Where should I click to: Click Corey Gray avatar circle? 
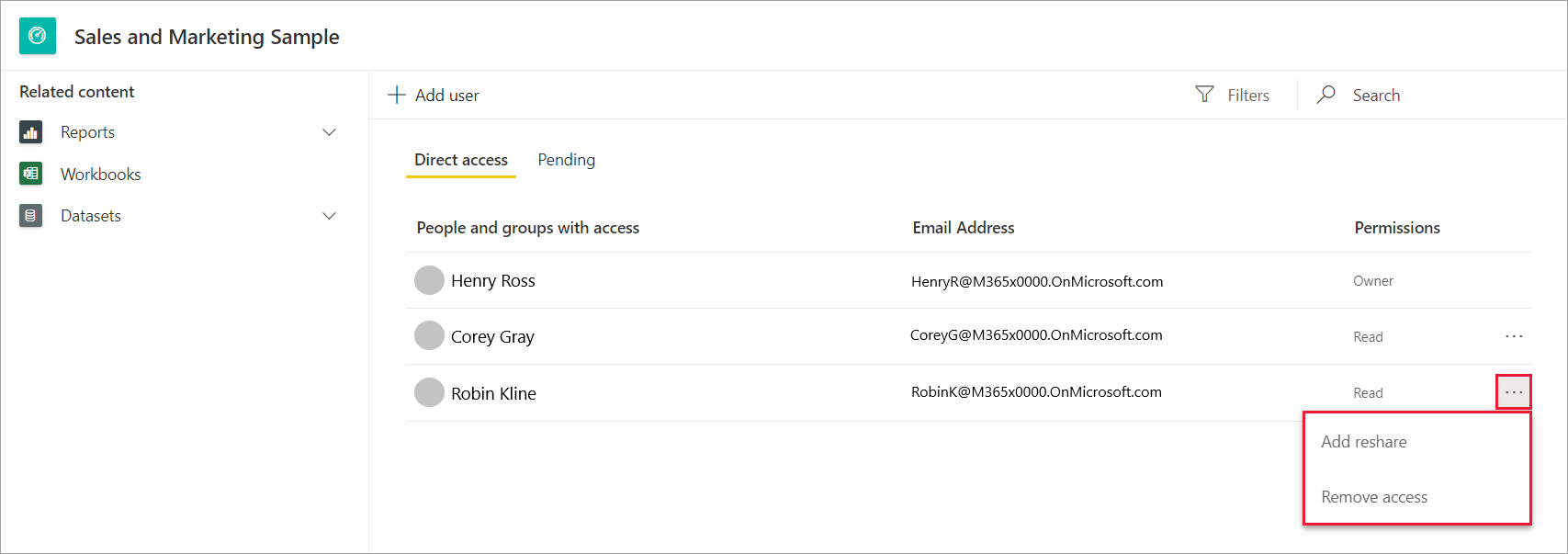click(x=429, y=336)
